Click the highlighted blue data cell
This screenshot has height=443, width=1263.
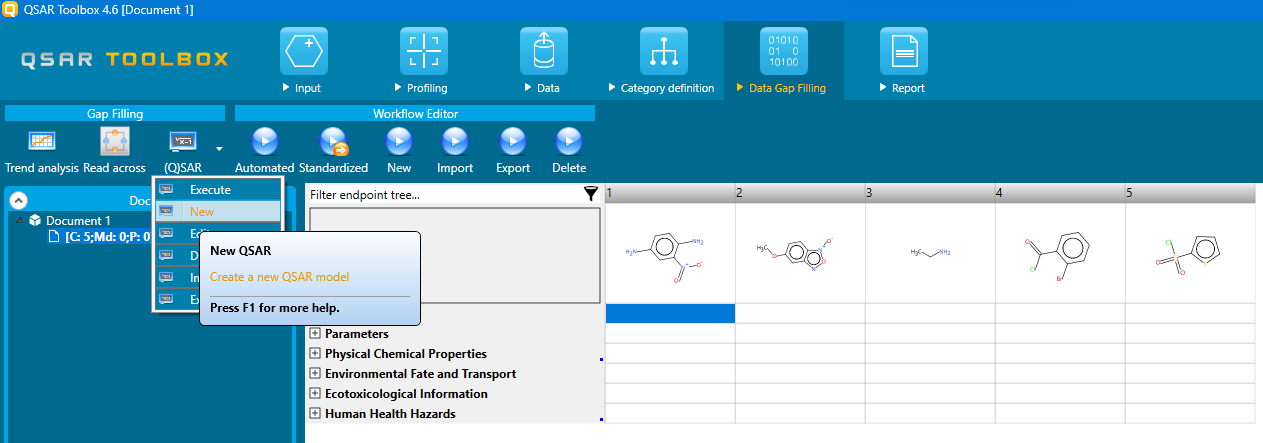(670, 313)
